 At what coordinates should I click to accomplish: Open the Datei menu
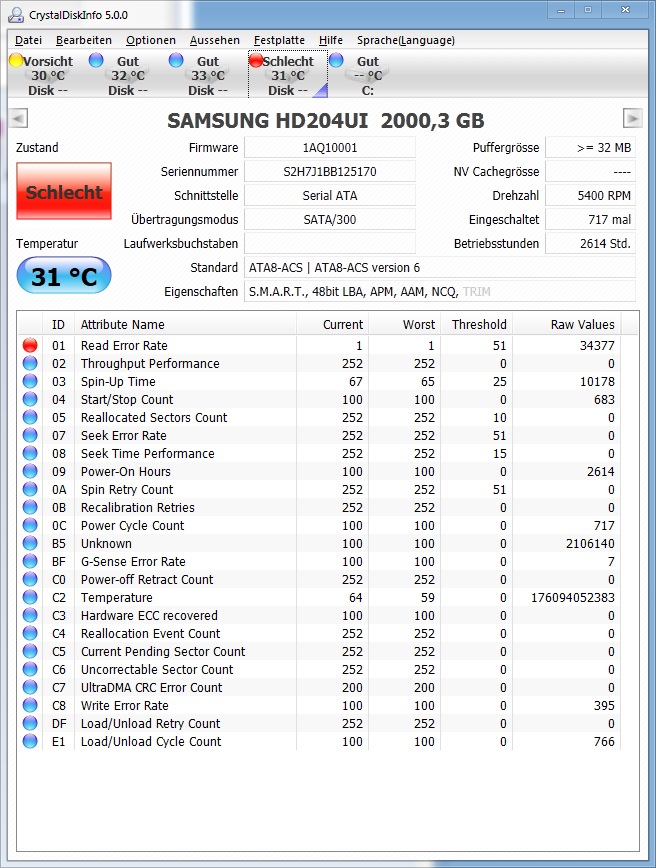coord(28,40)
